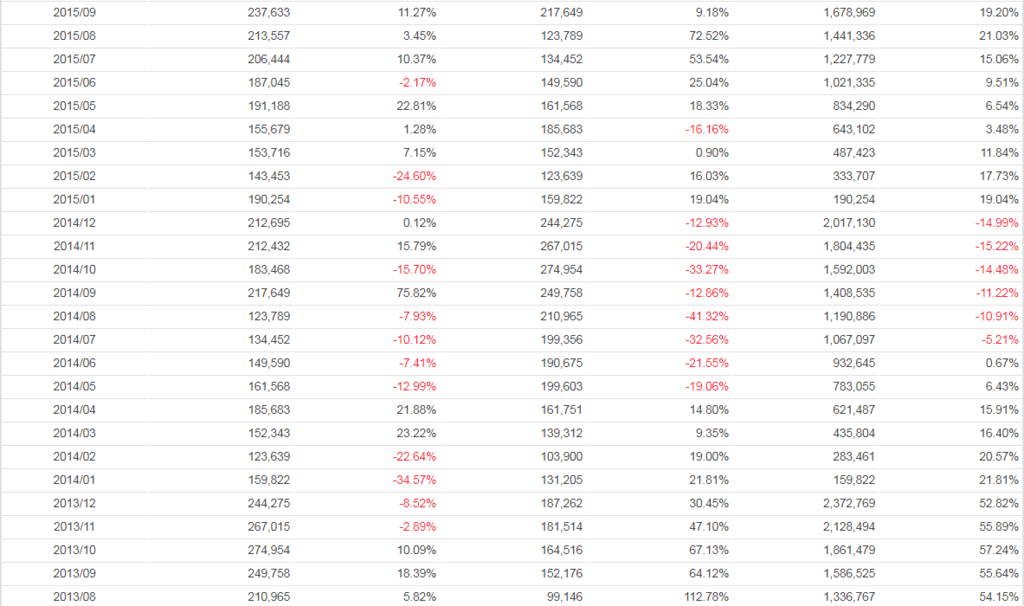Click the 103,900 value cell
Viewport: 1024px width, 606px height.
560,456
